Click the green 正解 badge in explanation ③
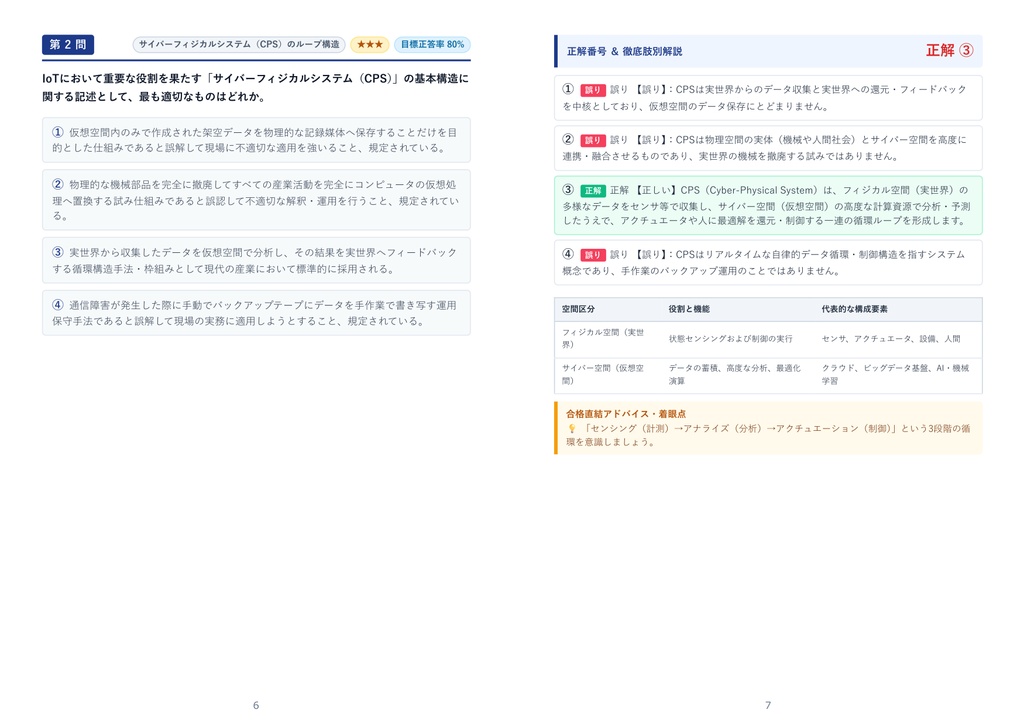Image resolution: width=1024 pixels, height=727 pixels. 593,191
